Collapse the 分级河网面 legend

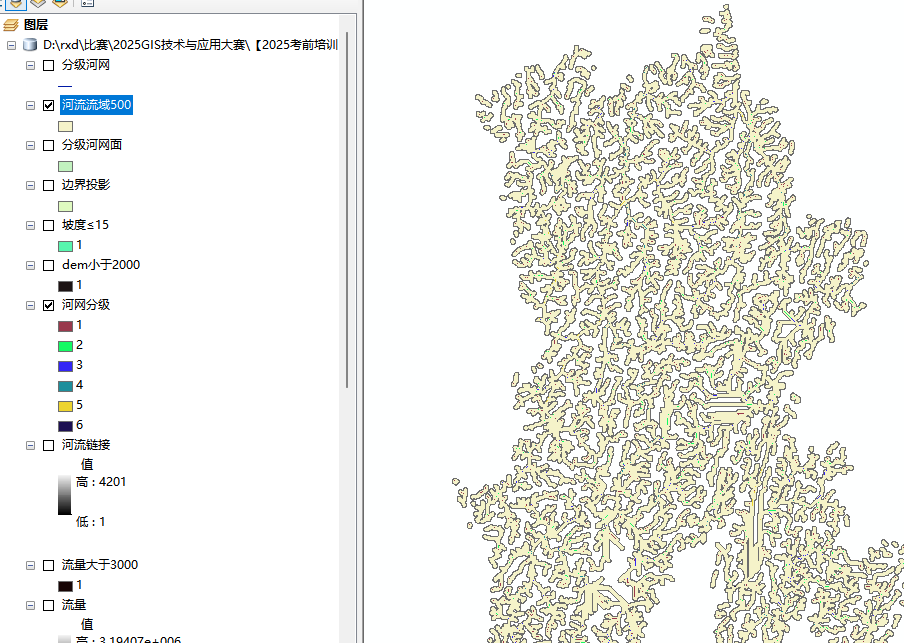point(31,145)
